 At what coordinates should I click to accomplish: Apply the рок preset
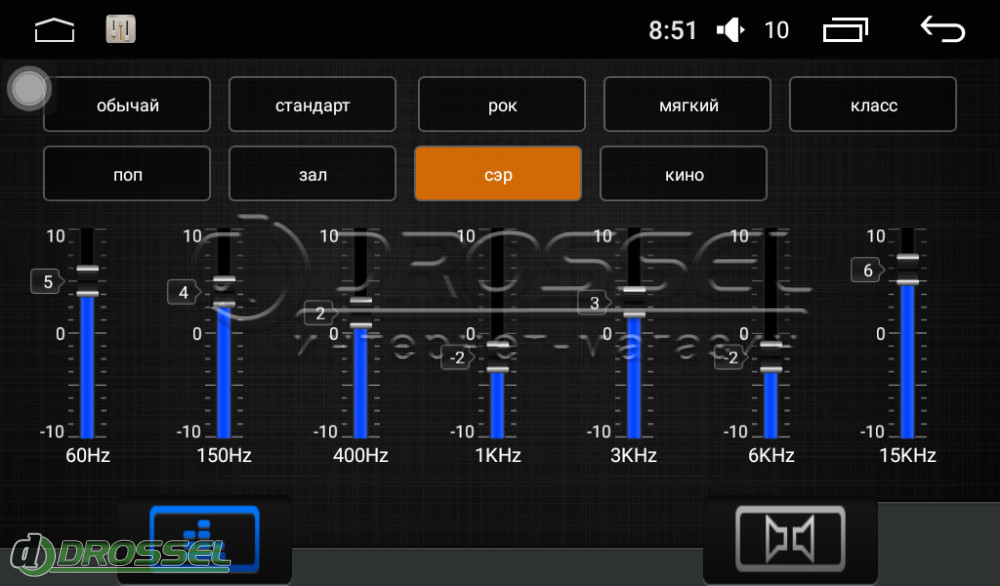point(501,105)
